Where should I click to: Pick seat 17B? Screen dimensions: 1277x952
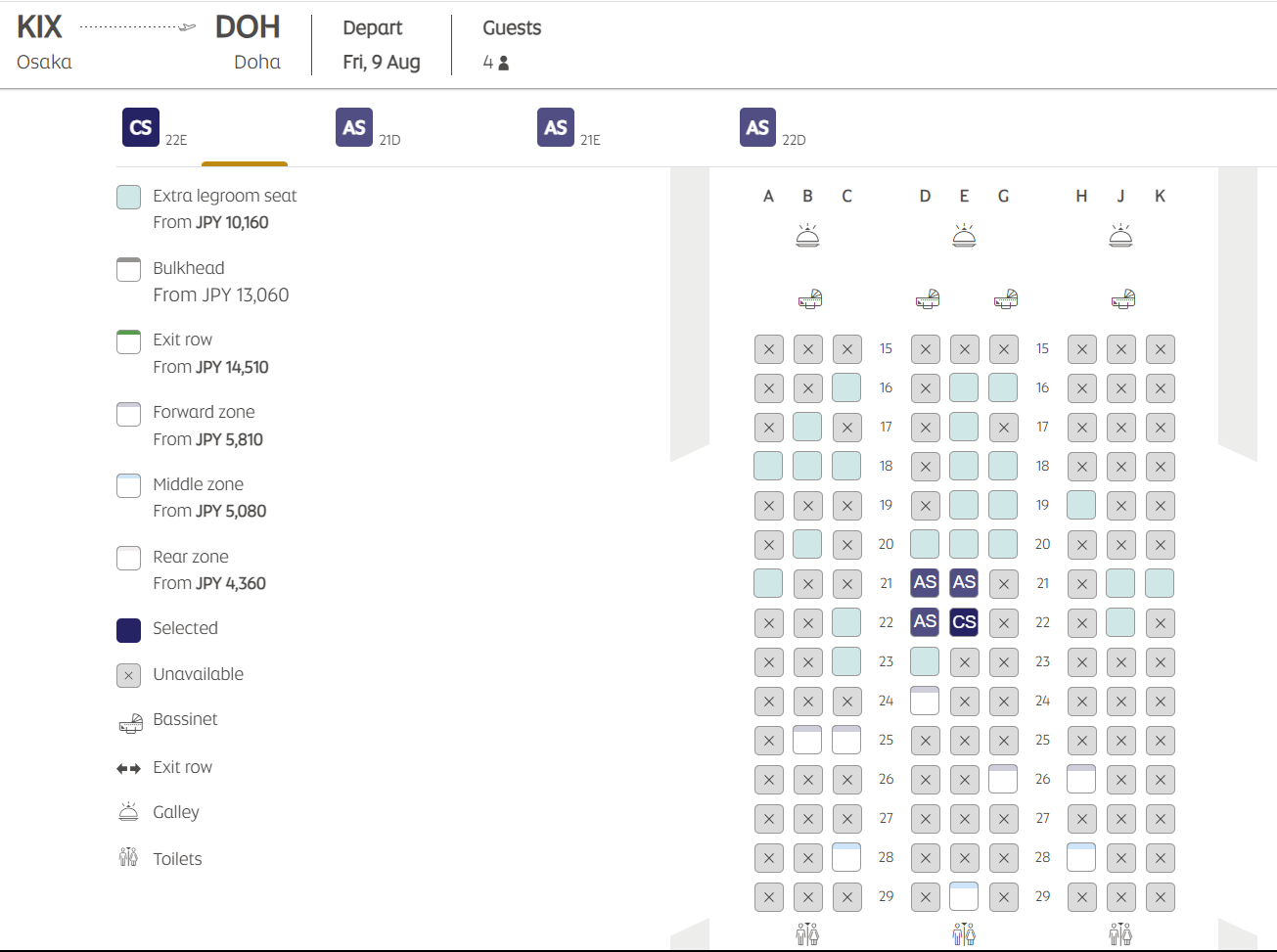pyautogui.click(x=807, y=427)
